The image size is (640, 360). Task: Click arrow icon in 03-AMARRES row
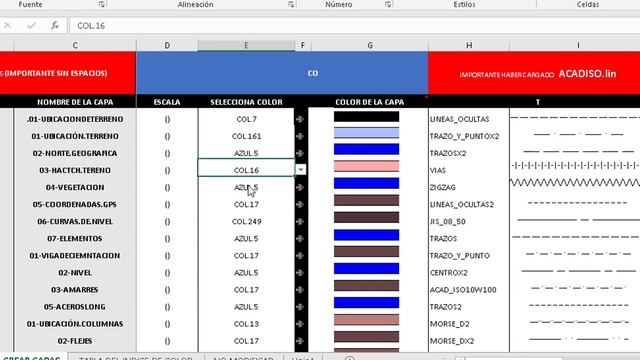pyautogui.click(x=300, y=290)
